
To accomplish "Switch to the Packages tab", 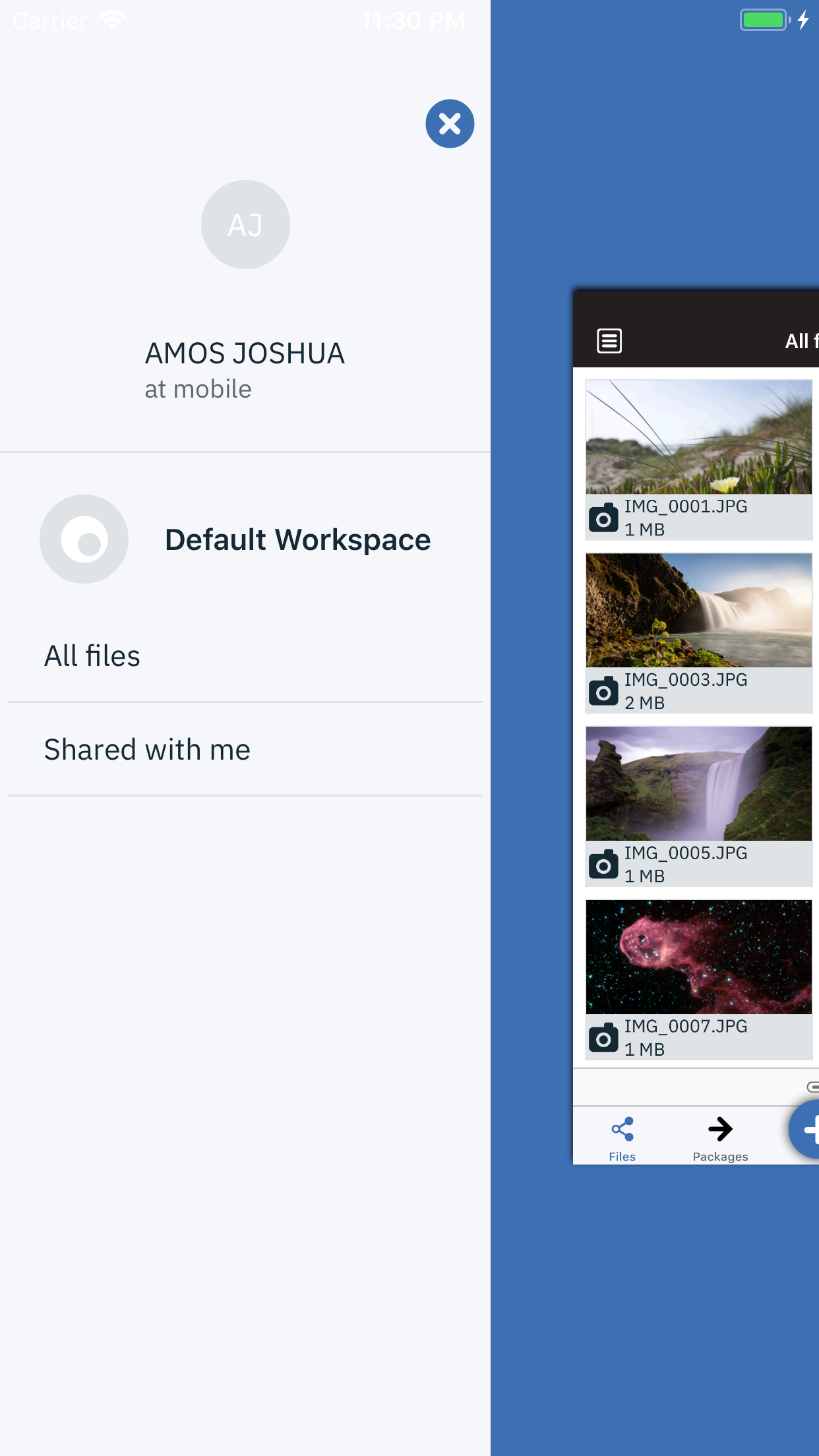I will tap(720, 1137).
